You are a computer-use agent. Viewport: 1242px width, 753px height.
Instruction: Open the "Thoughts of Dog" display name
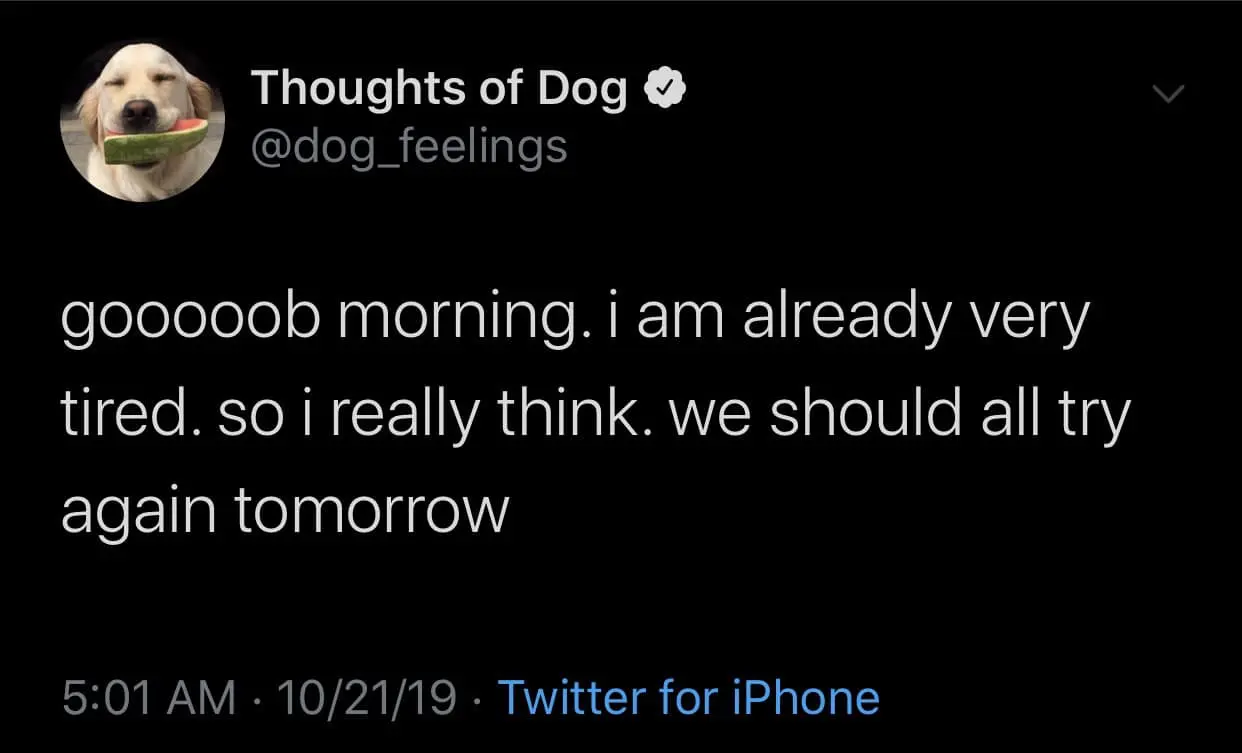[440, 90]
